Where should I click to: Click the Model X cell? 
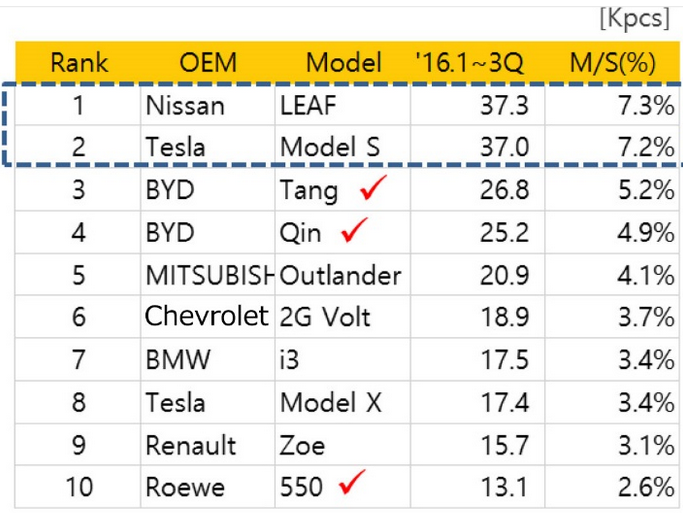[331, 402]
